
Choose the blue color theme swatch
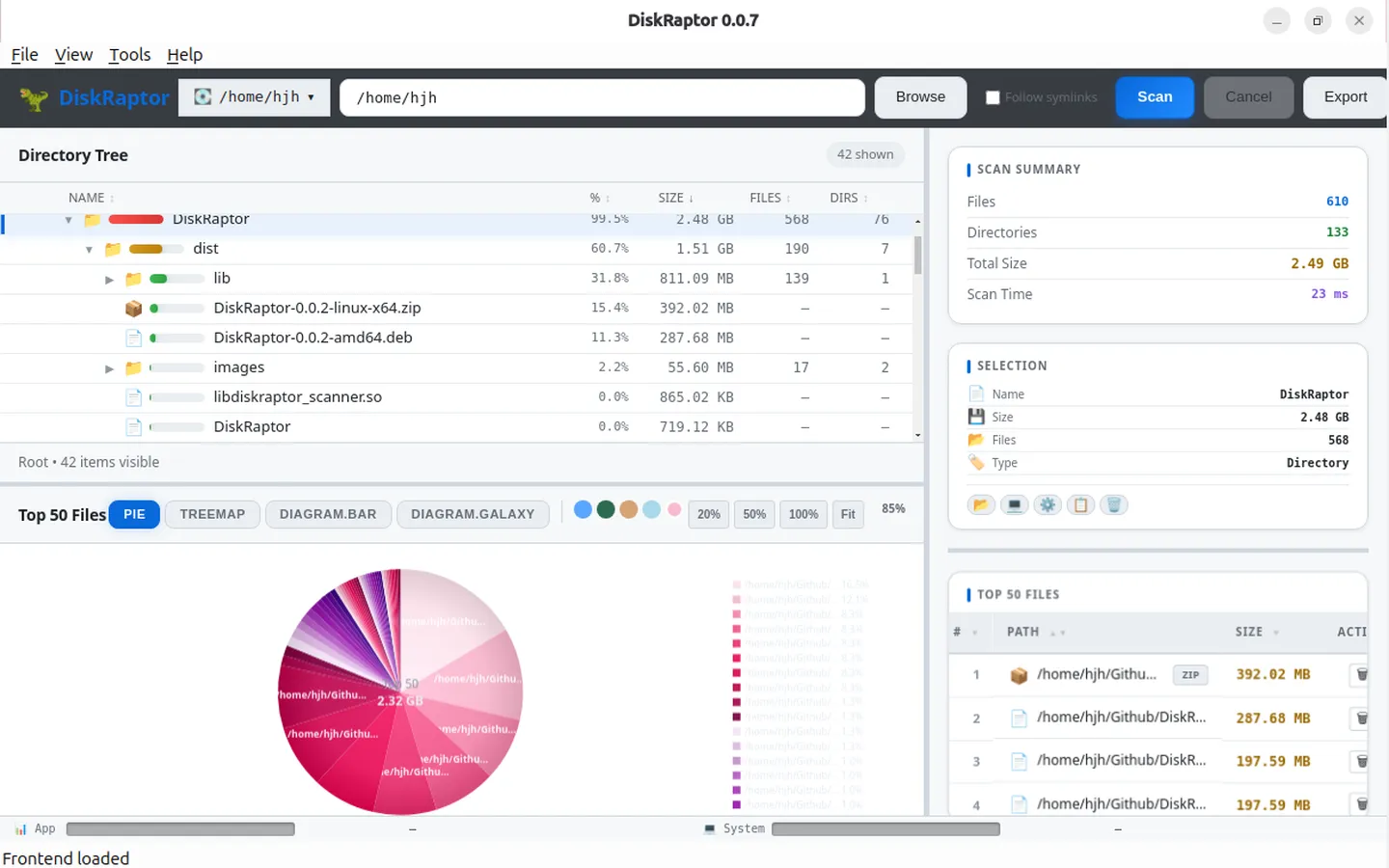click(x=583, y=510)
